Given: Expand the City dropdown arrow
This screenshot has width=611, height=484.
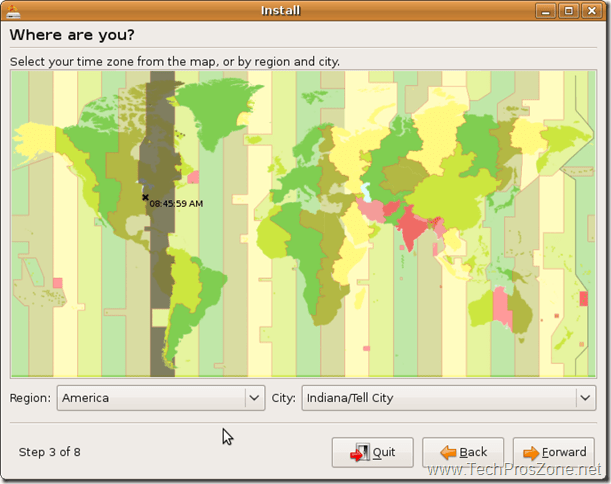Looking at the screenshot, I should point(585,398).
